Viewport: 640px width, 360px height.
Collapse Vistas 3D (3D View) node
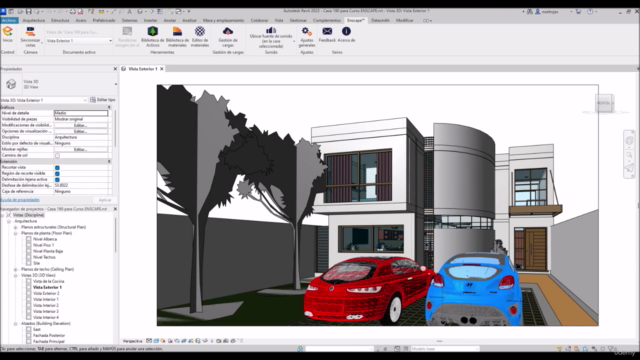[x=16, y=276]
